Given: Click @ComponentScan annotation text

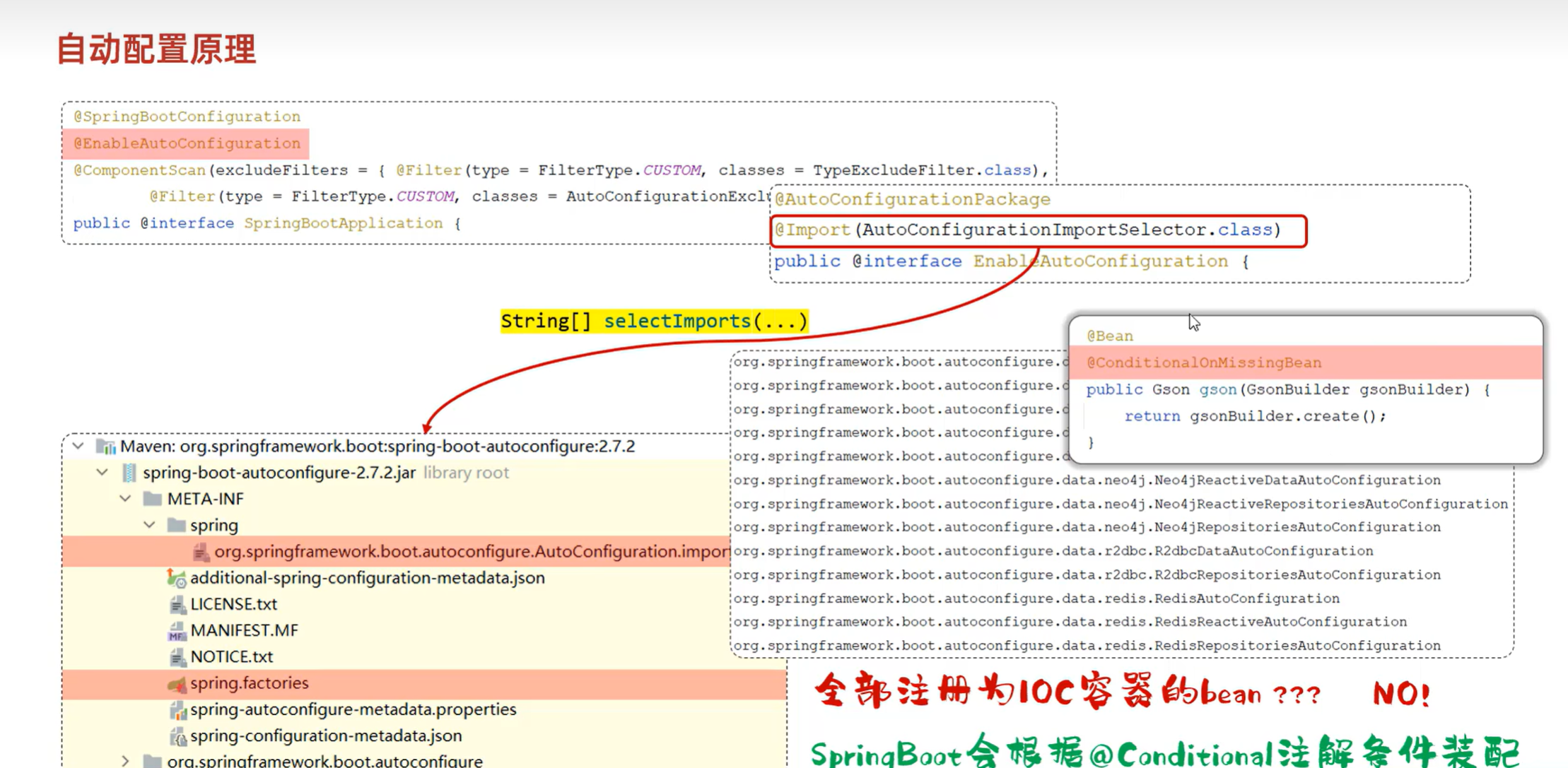Looking at the screenshot, I should pos(139,170).
